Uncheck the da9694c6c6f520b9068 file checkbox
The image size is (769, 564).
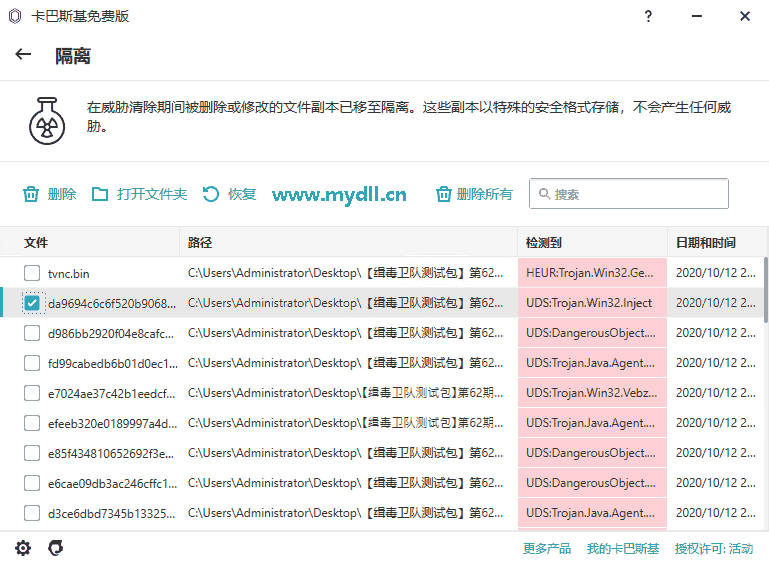point(32,303)
